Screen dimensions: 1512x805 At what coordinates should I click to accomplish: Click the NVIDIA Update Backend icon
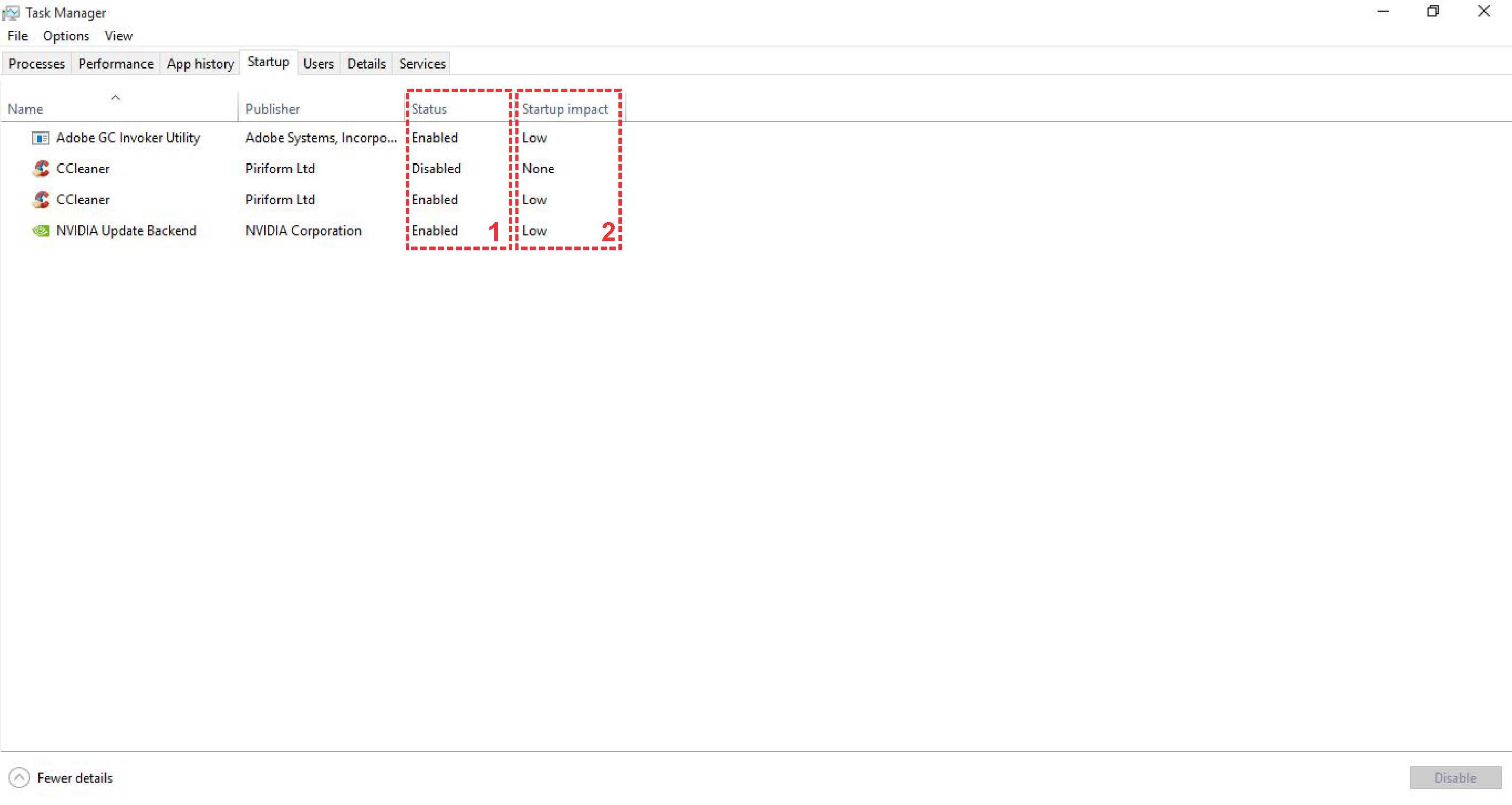click(x=40, y=231)
